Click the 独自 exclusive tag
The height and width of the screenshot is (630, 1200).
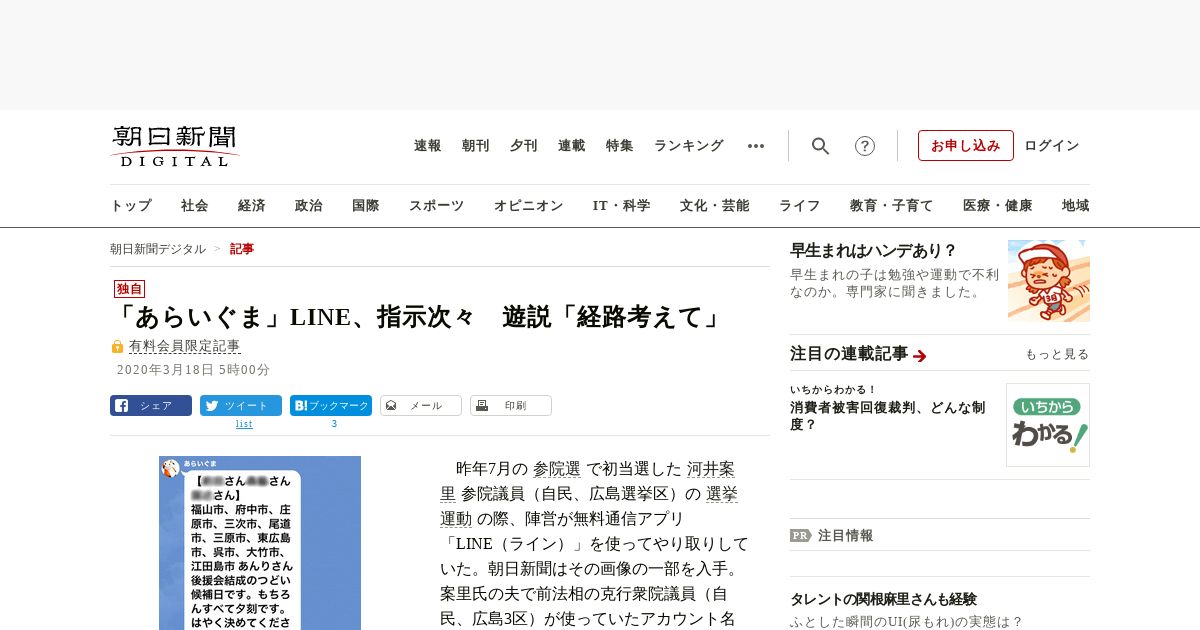pyautogui.click(x=129, y=288)
